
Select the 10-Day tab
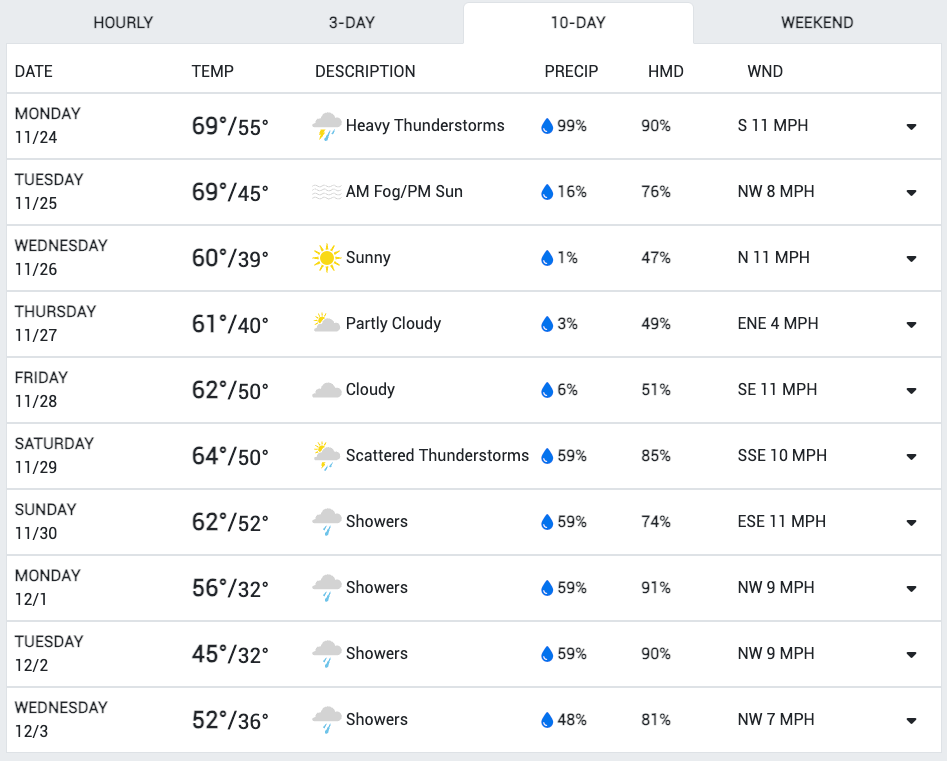578,23
